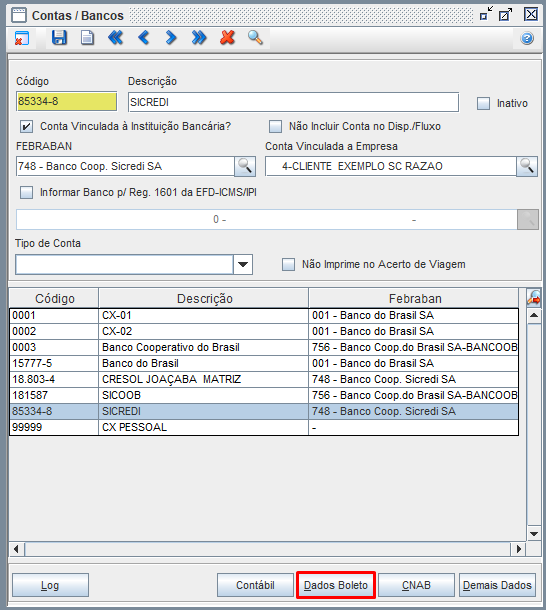546x610 pixels.
Task: Click the Dados Boleto button
Action: pos(336,585)
